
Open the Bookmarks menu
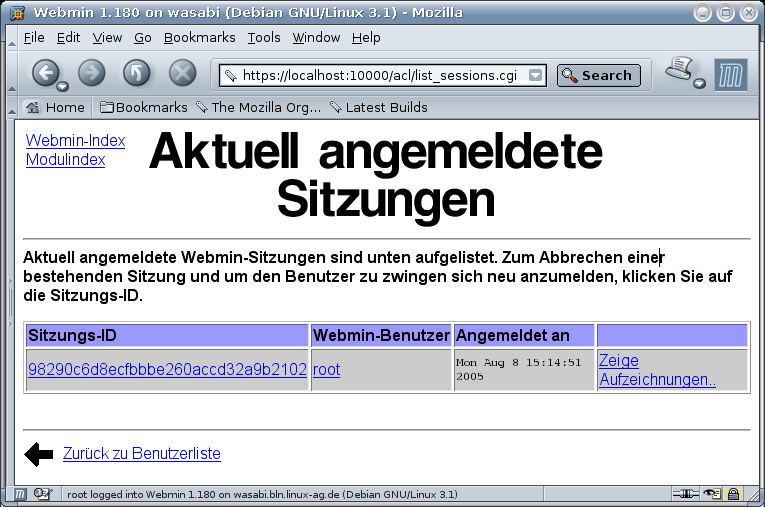coord(200,38)
